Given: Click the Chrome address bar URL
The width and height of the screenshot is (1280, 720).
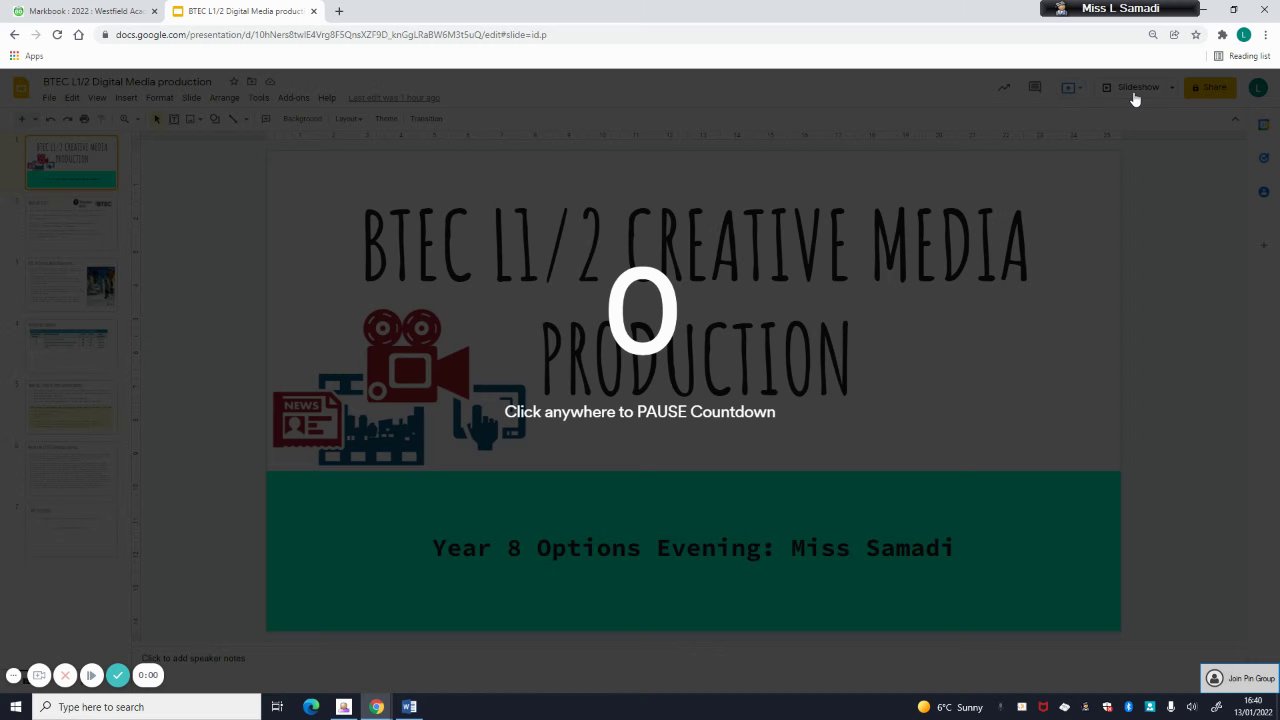Looking at the screenshot, I should [x=330, y=34].
